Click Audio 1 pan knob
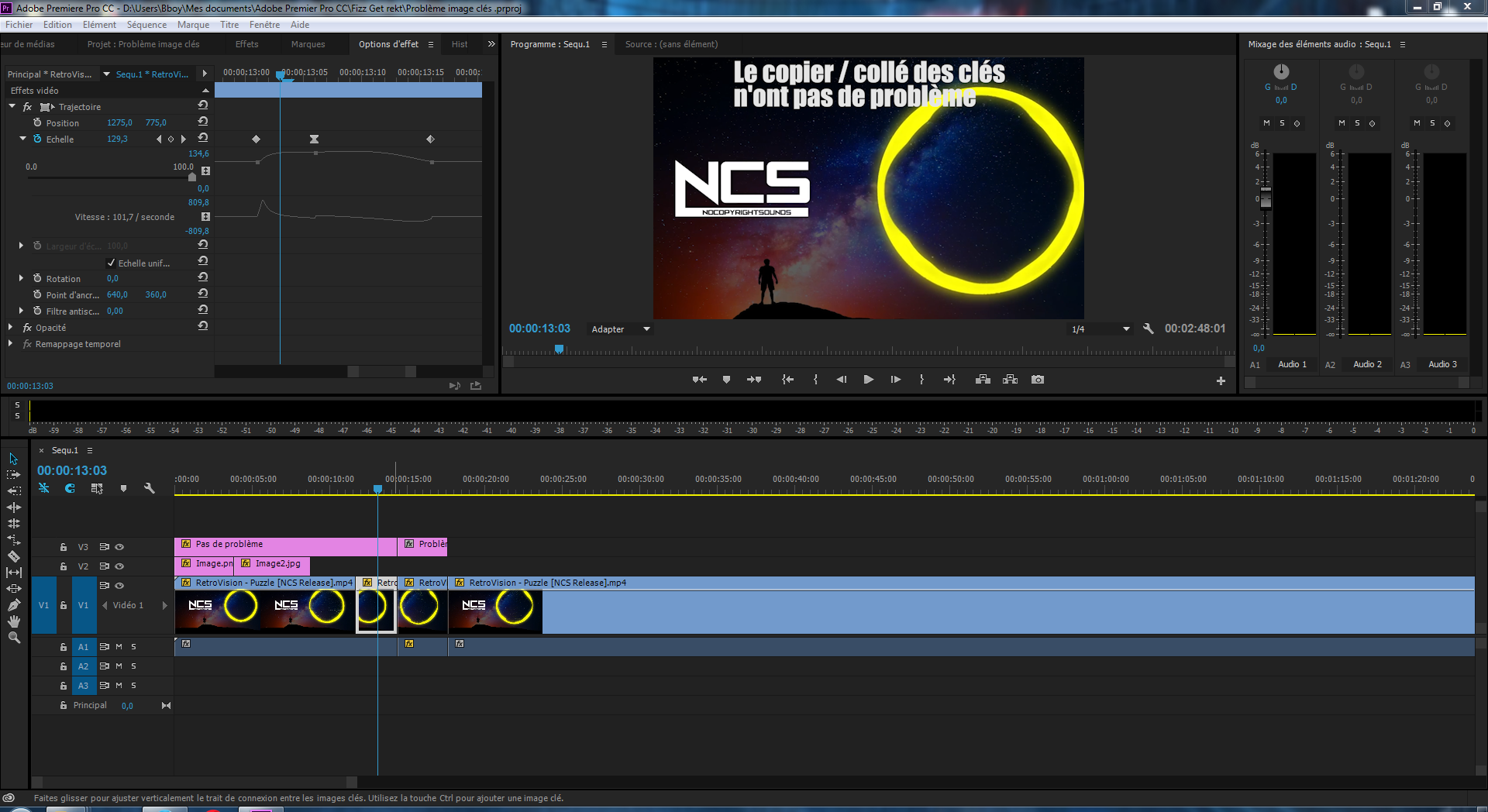This screenshot has height=812, width=1488. coord(1281,72)
